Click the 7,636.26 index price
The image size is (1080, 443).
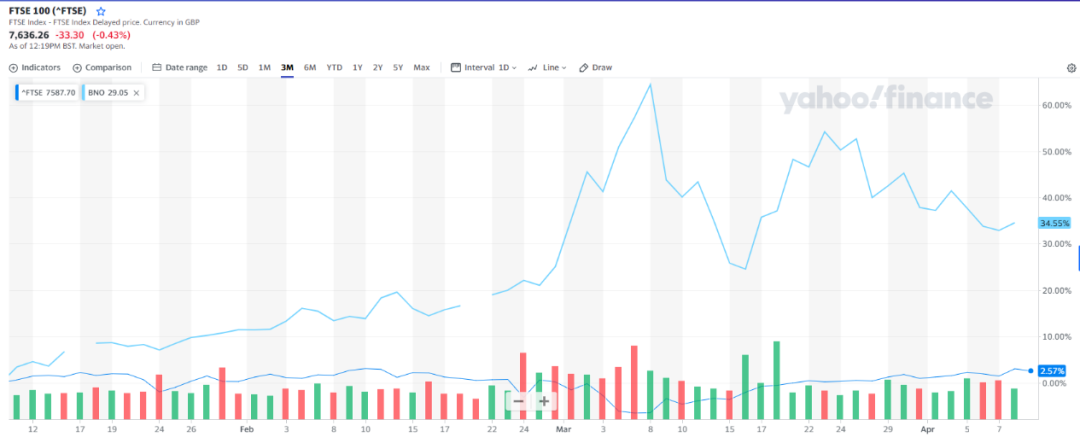pyautogui.click(x=29, y=34)
